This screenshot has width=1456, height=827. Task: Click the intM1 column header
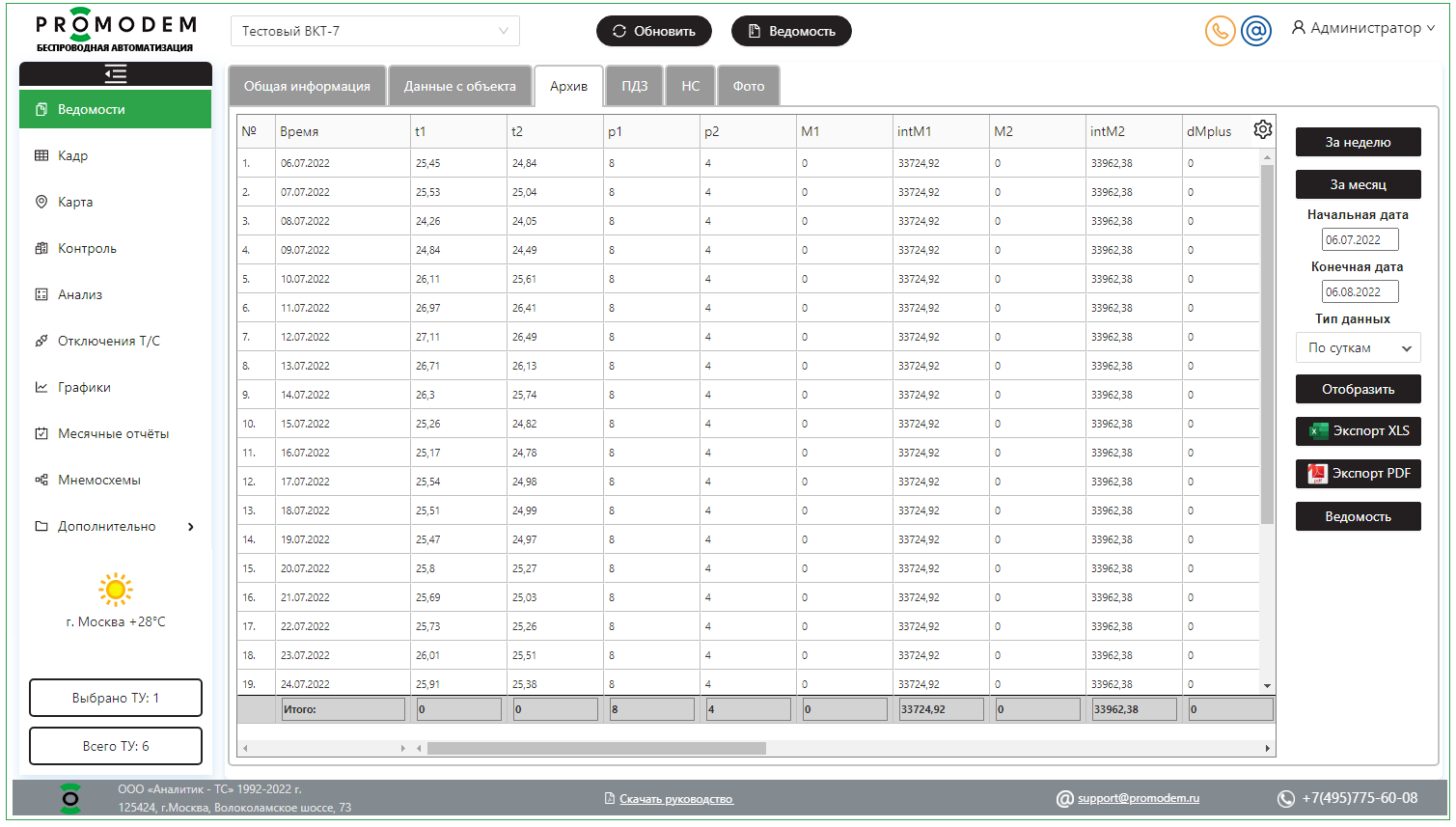click(941, 131)
